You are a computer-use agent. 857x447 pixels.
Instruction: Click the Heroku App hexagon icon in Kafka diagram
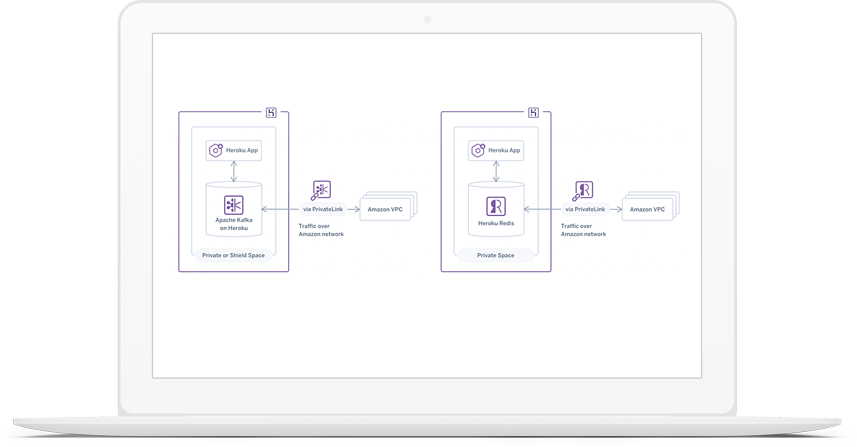[216, 150]
